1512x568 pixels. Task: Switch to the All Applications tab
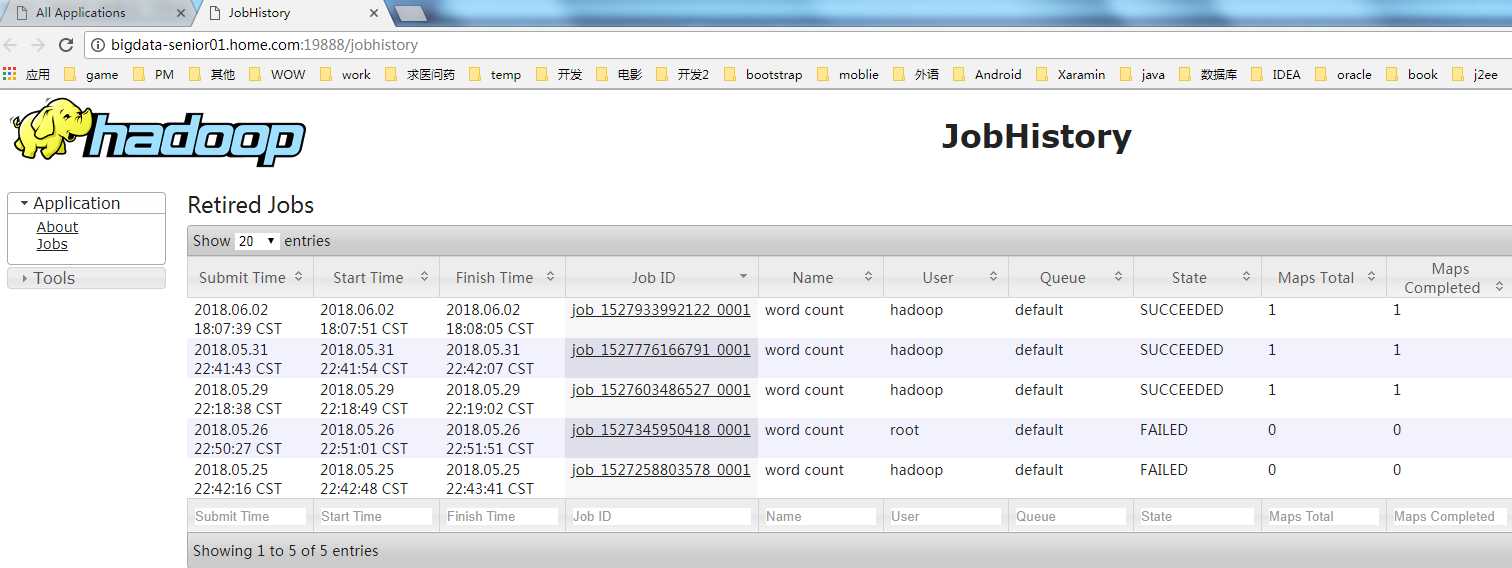pyautogui.click(x=95, y=13)
